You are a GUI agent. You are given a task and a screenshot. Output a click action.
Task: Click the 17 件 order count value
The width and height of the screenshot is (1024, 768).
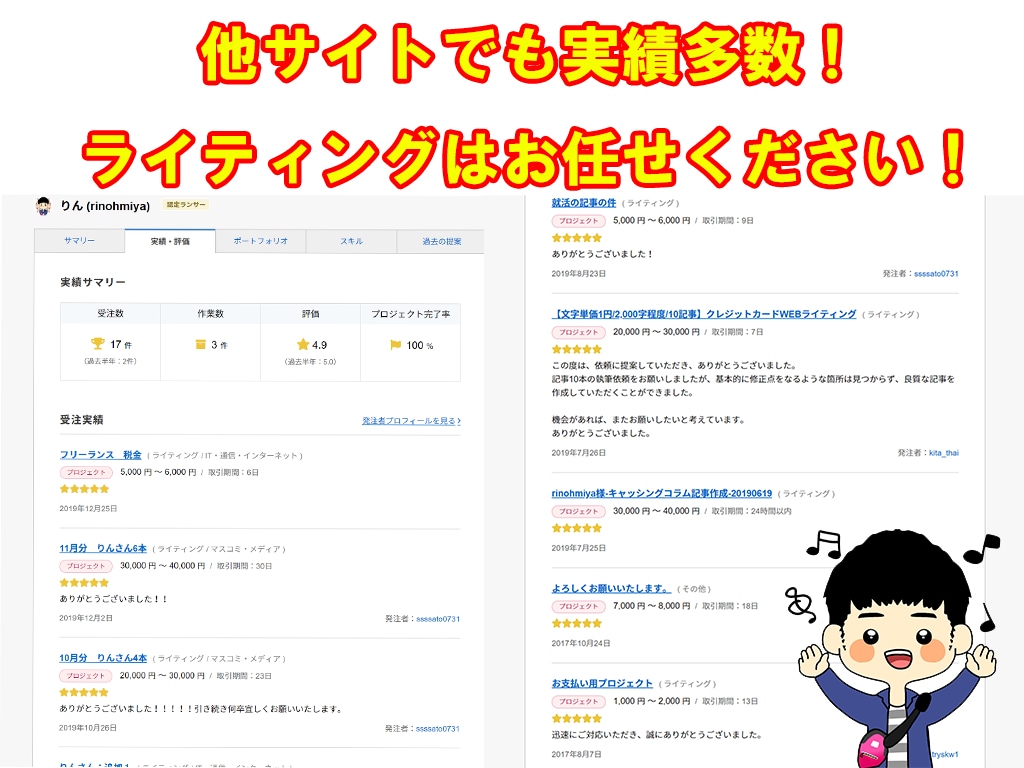pyautogui.click(x=121, y=344)
